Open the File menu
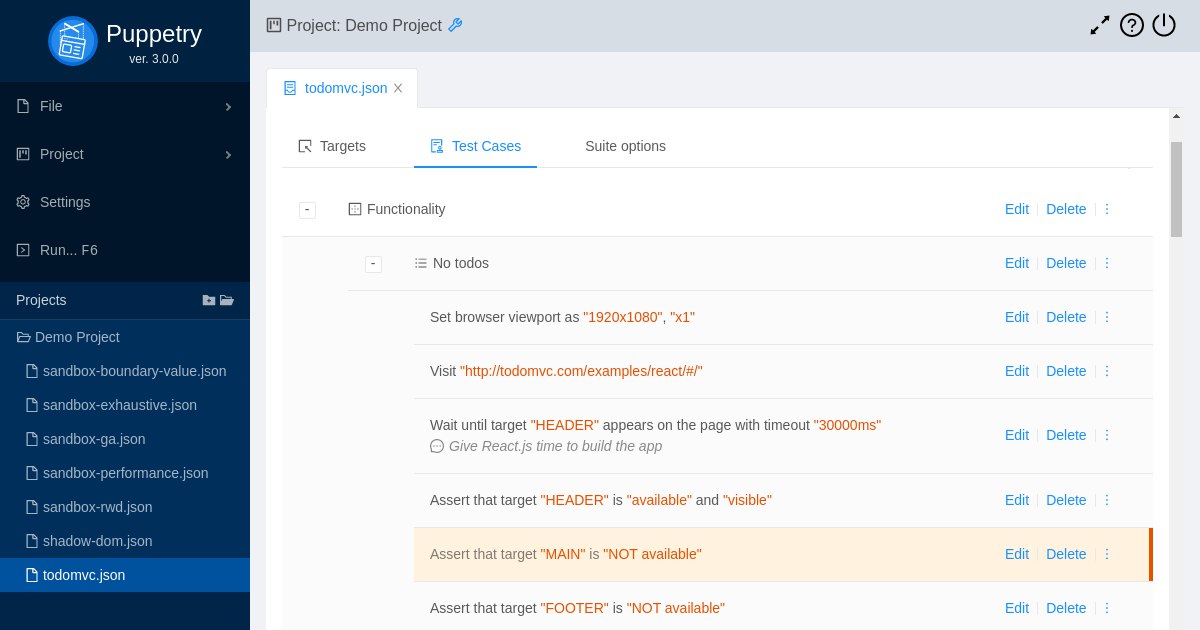This screenshot has width=1200, height=630. tap(125, 106)
